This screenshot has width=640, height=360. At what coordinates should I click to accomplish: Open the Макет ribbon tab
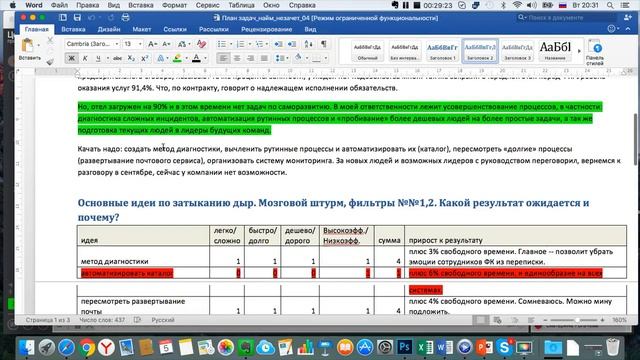point(142,29)
